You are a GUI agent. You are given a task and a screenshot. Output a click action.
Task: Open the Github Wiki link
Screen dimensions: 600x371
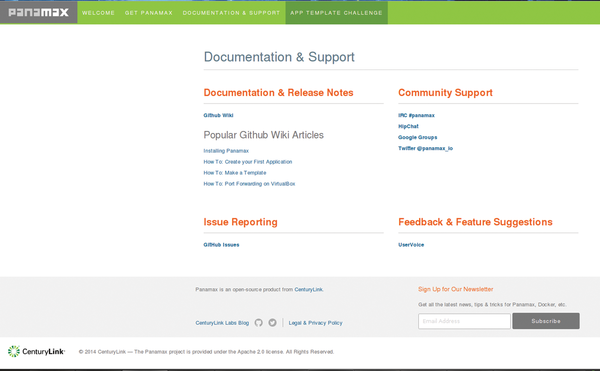click(x=218, y=115)
